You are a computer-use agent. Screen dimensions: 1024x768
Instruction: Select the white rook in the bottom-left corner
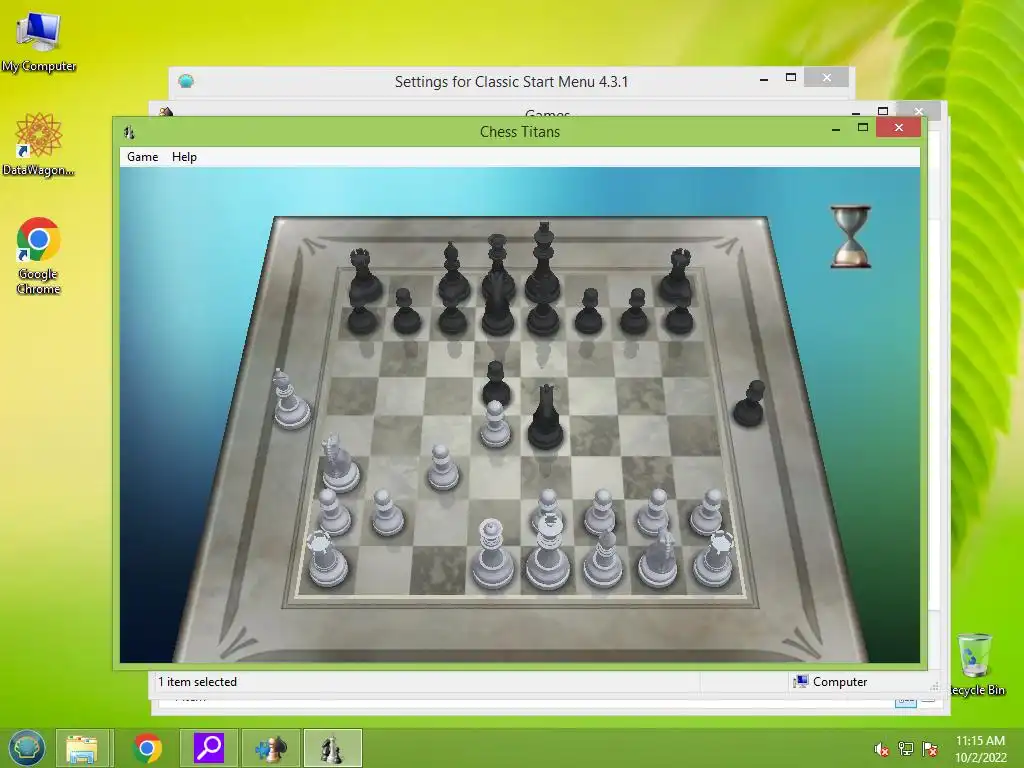coord(327,558)
